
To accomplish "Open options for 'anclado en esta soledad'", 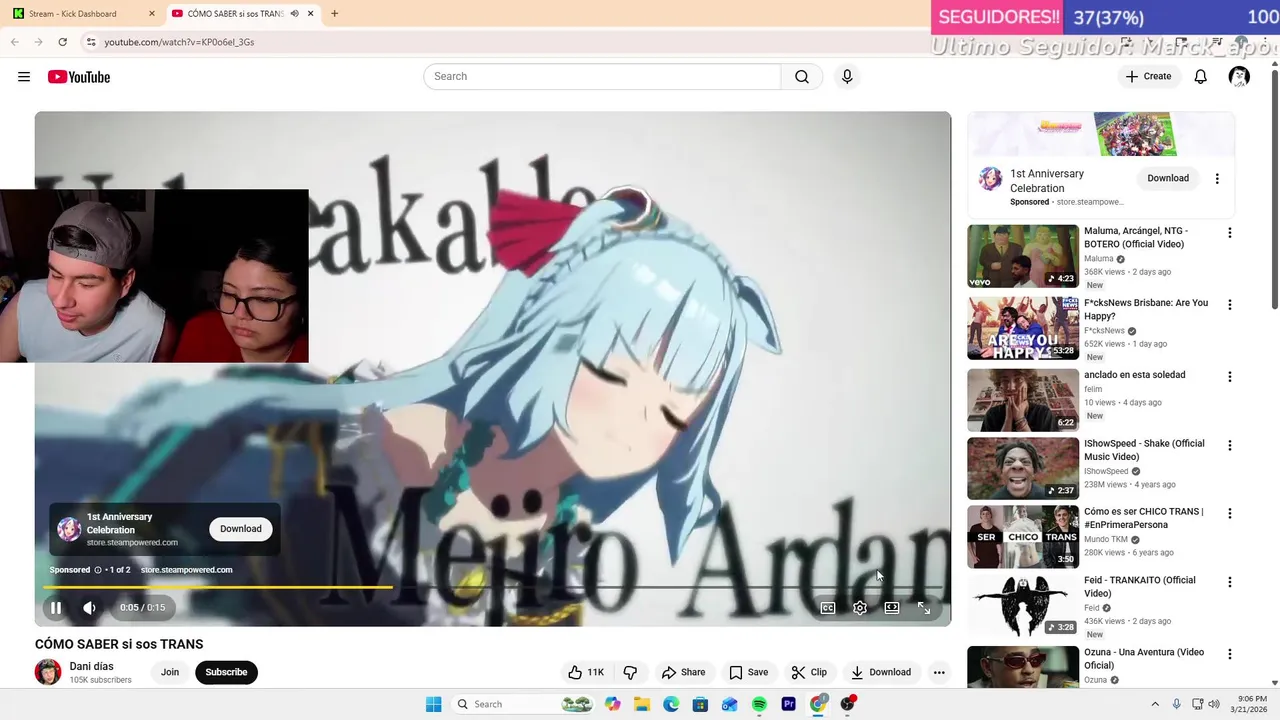I will click(1230, 377).
